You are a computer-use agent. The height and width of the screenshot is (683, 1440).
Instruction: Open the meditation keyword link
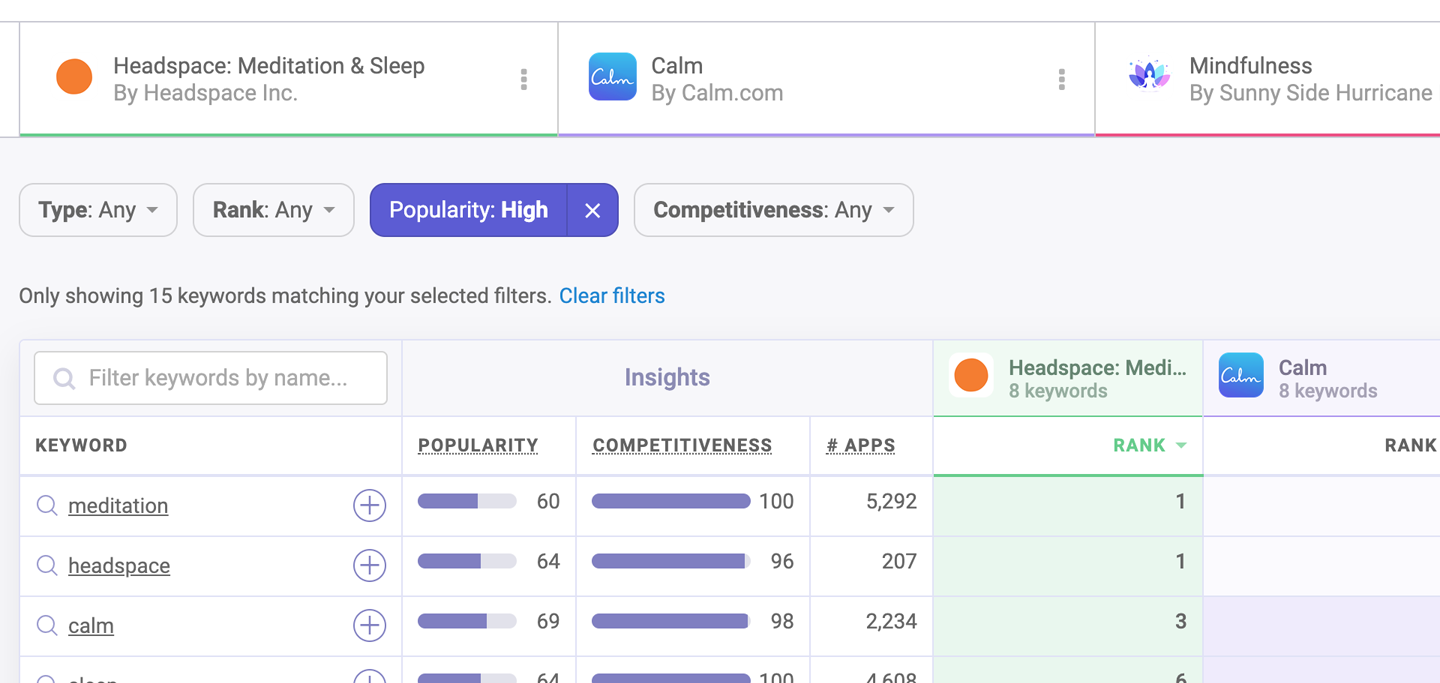point(118,506)
